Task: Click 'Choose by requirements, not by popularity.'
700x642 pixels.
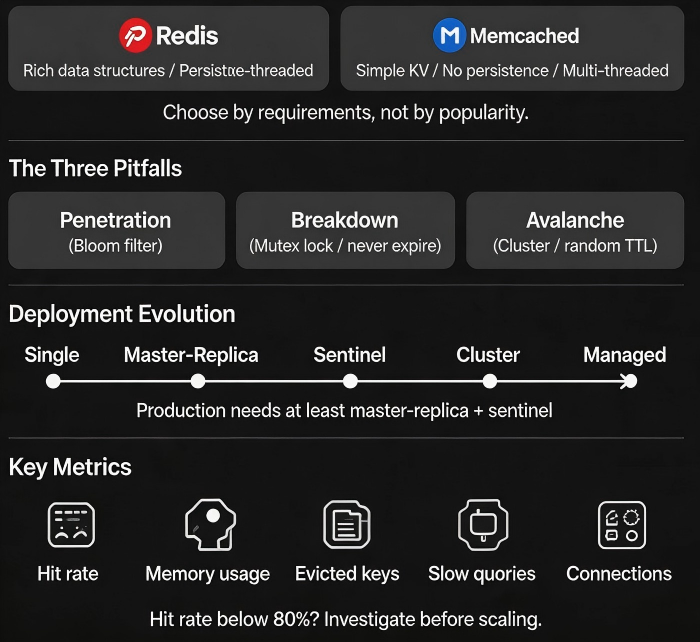Action: coord(346,113)
